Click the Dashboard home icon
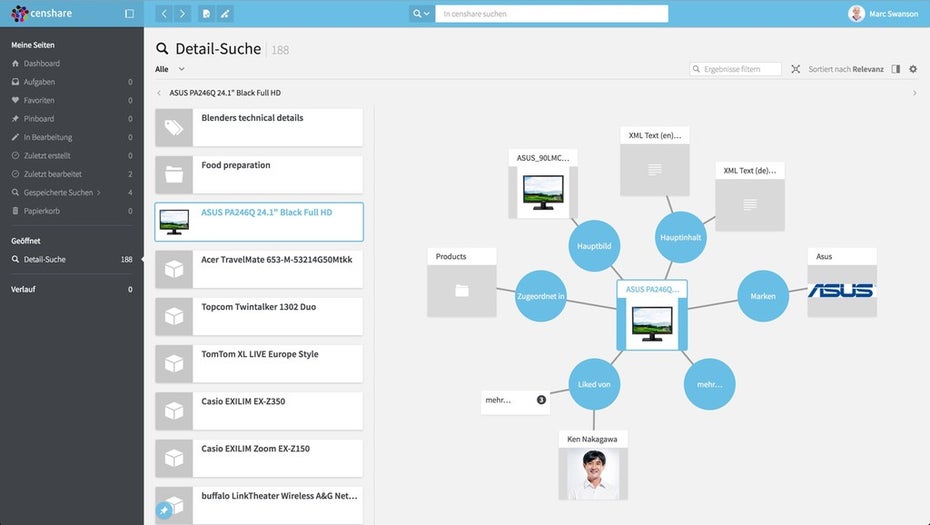Image resolution: width=930 pixels, height=525 pixels. coord(15,63)
